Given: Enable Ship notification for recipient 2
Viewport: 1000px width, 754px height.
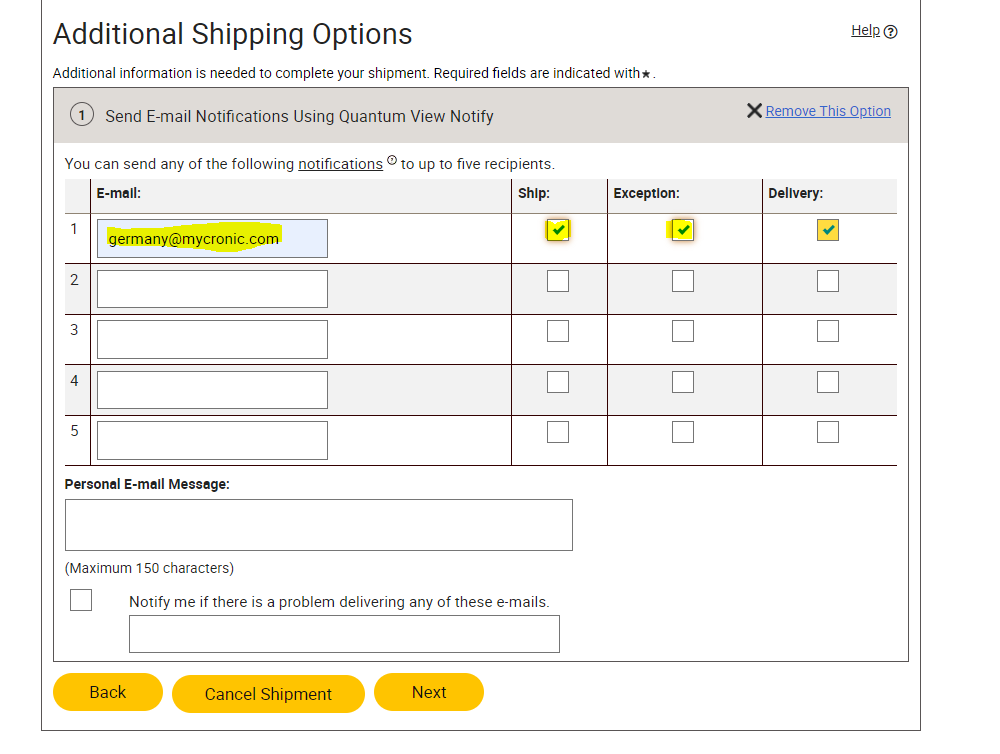Looking at the screenshot, I should (x=558, y=281).
